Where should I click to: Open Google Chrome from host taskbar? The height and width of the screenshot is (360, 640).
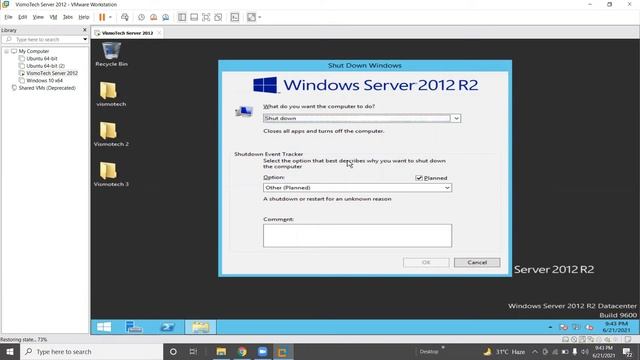[242, 351]
